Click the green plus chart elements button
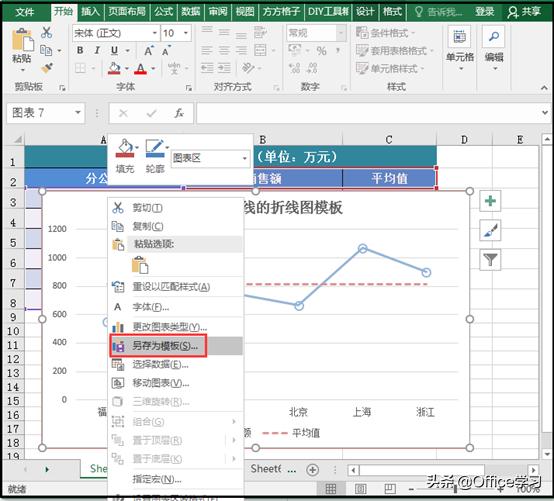Viewport: 554px width, 501px height. 490,201
